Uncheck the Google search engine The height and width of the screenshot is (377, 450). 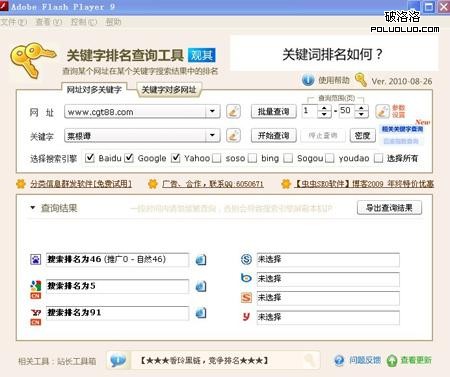[129, 158]
